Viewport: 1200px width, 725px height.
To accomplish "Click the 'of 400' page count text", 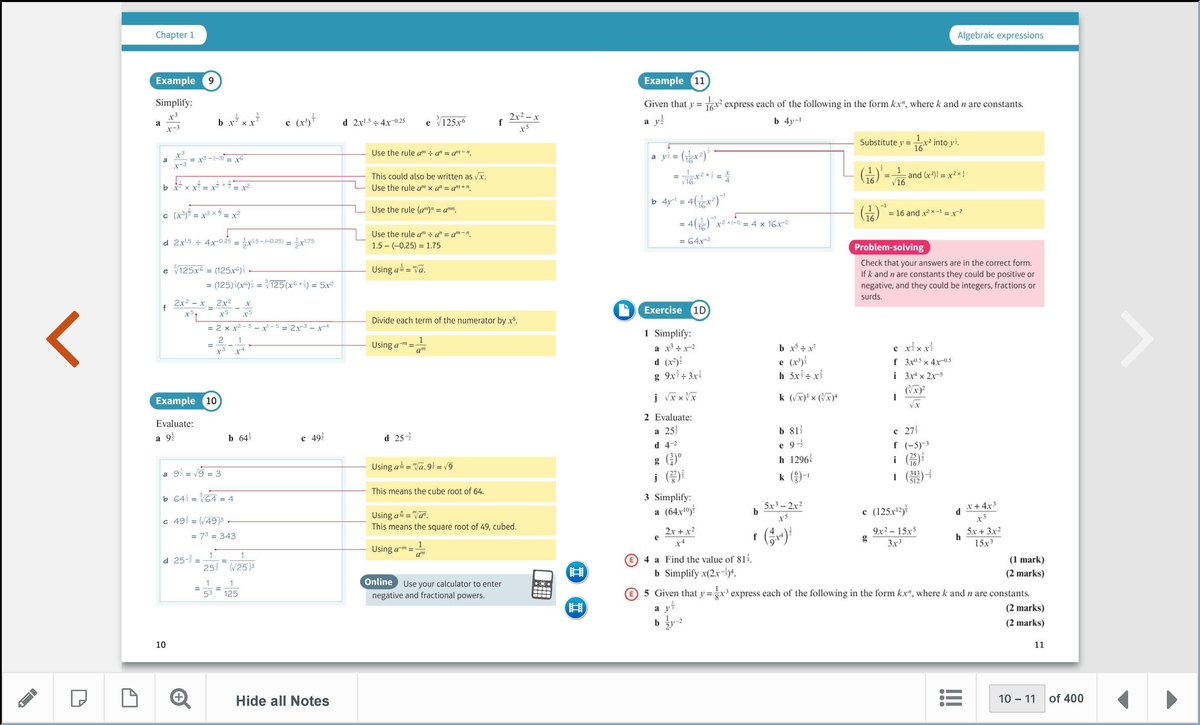I will [x=1066, y=699].
